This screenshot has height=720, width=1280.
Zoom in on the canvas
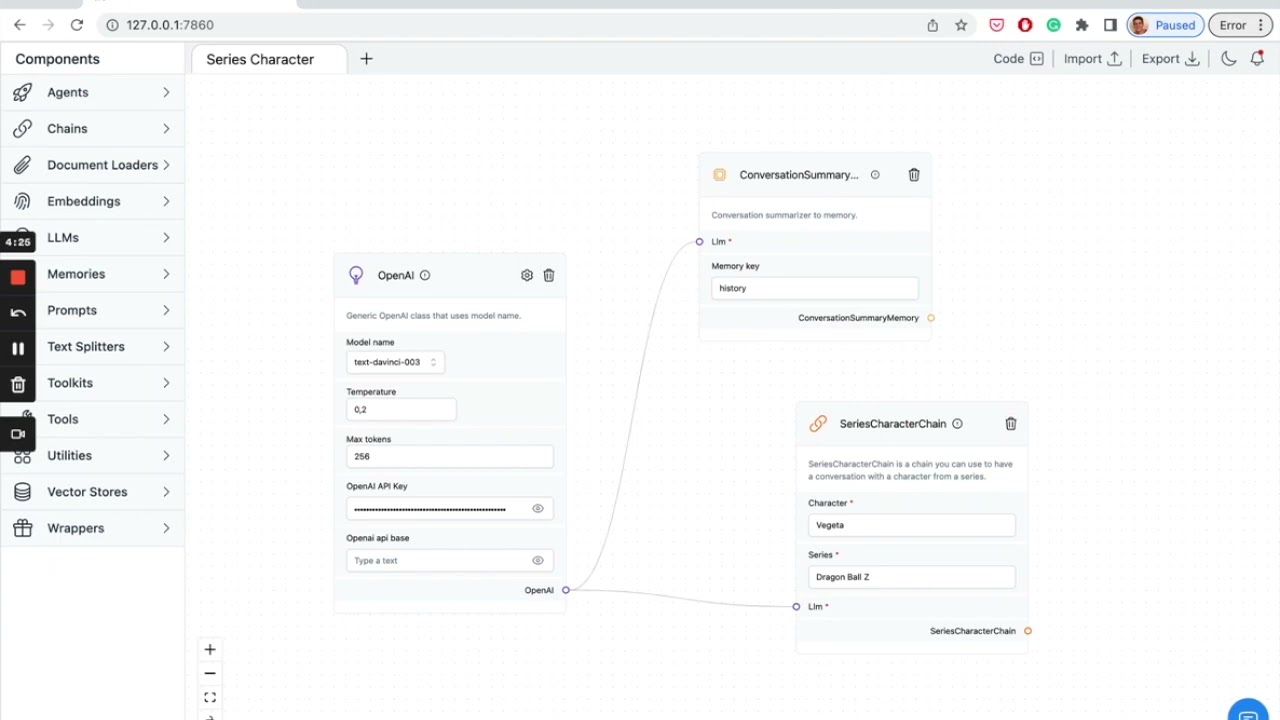click(210, 649)
